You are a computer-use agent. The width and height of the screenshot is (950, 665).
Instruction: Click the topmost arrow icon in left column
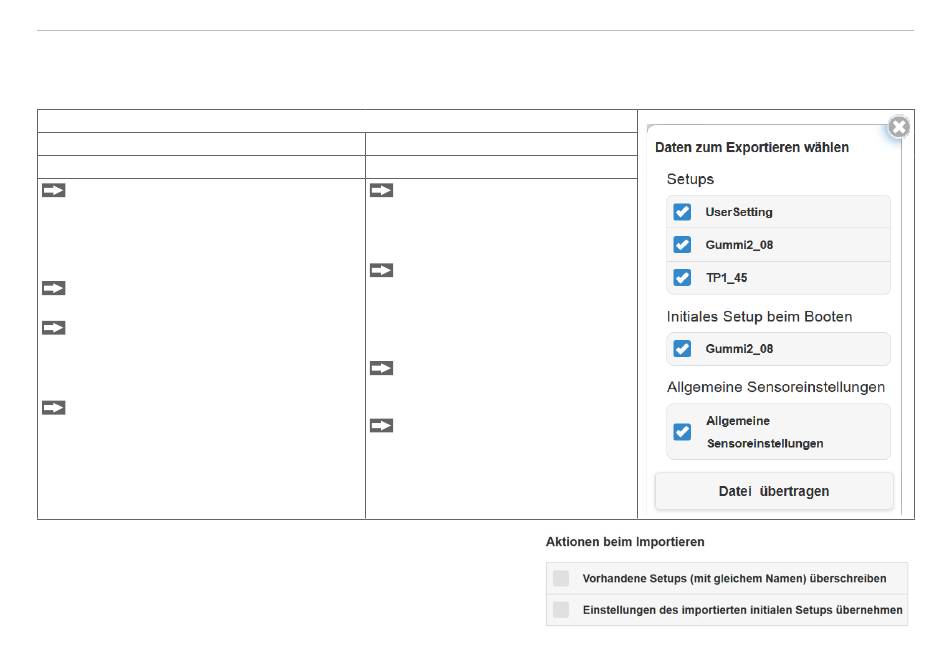(x=53, y=190)
